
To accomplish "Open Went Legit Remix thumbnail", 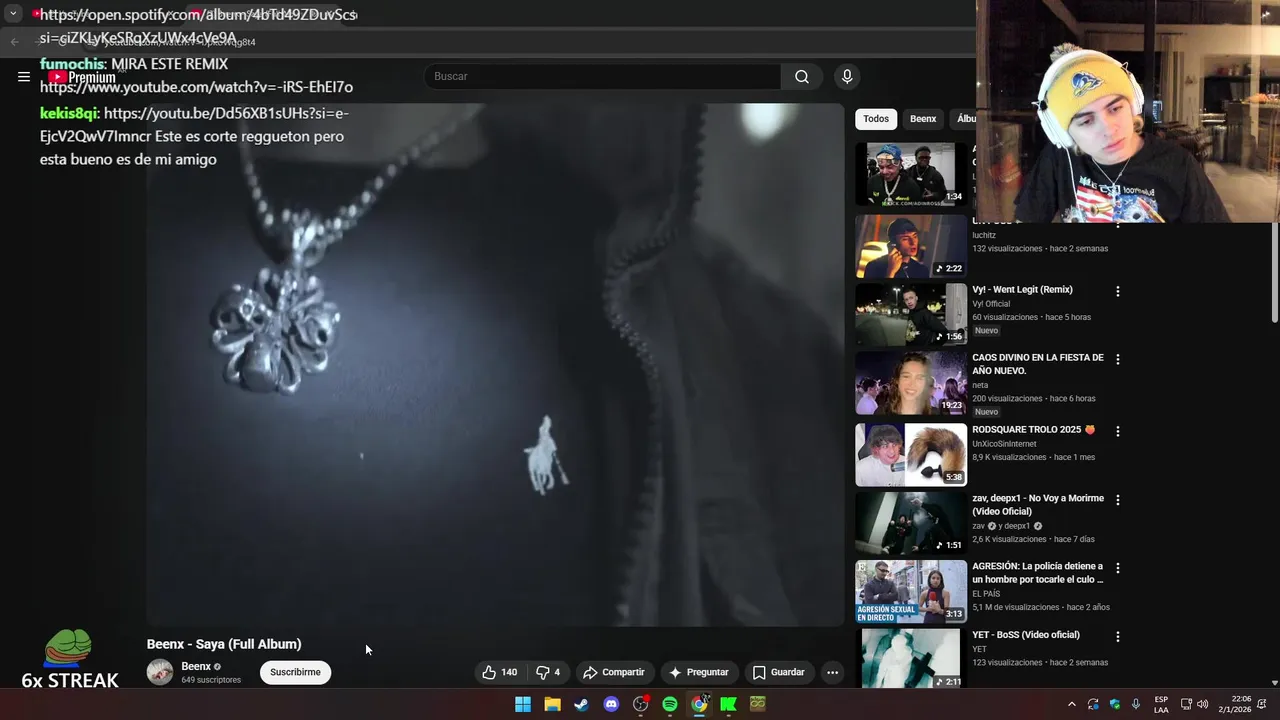I will pyautogui.click(x=911, y=314).
